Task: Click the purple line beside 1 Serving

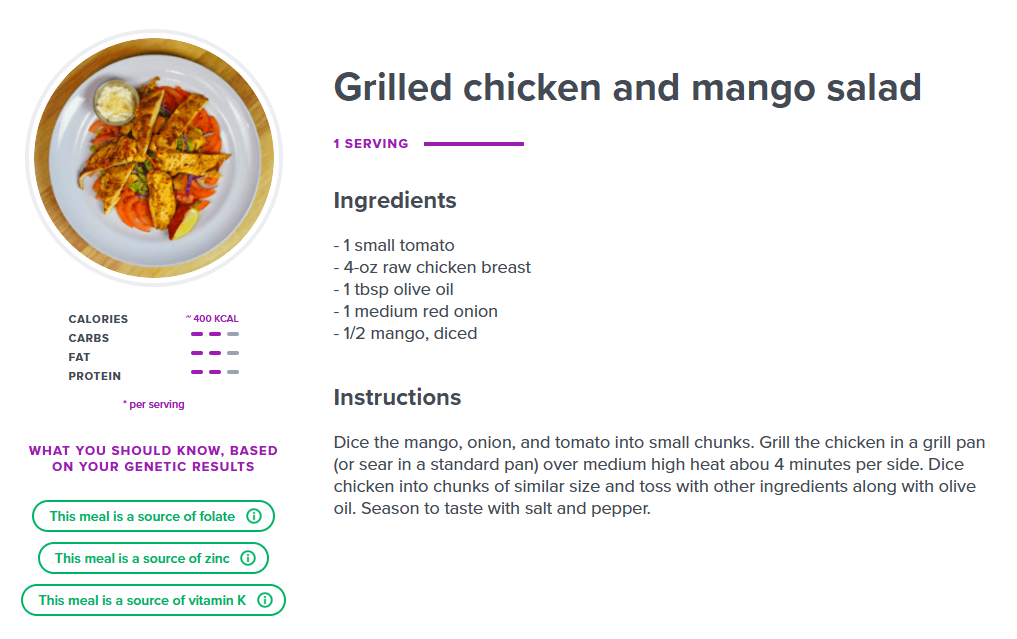Action: (x=473, y=144)
